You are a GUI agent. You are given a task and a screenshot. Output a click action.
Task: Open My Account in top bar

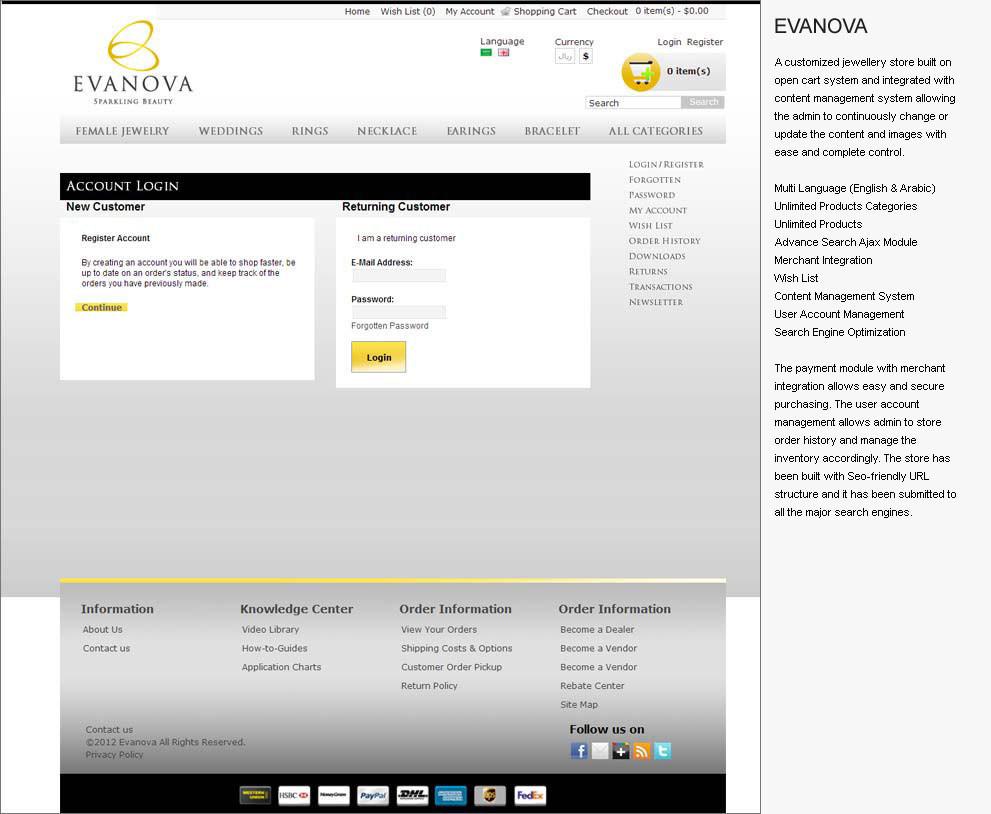(470, 11)
